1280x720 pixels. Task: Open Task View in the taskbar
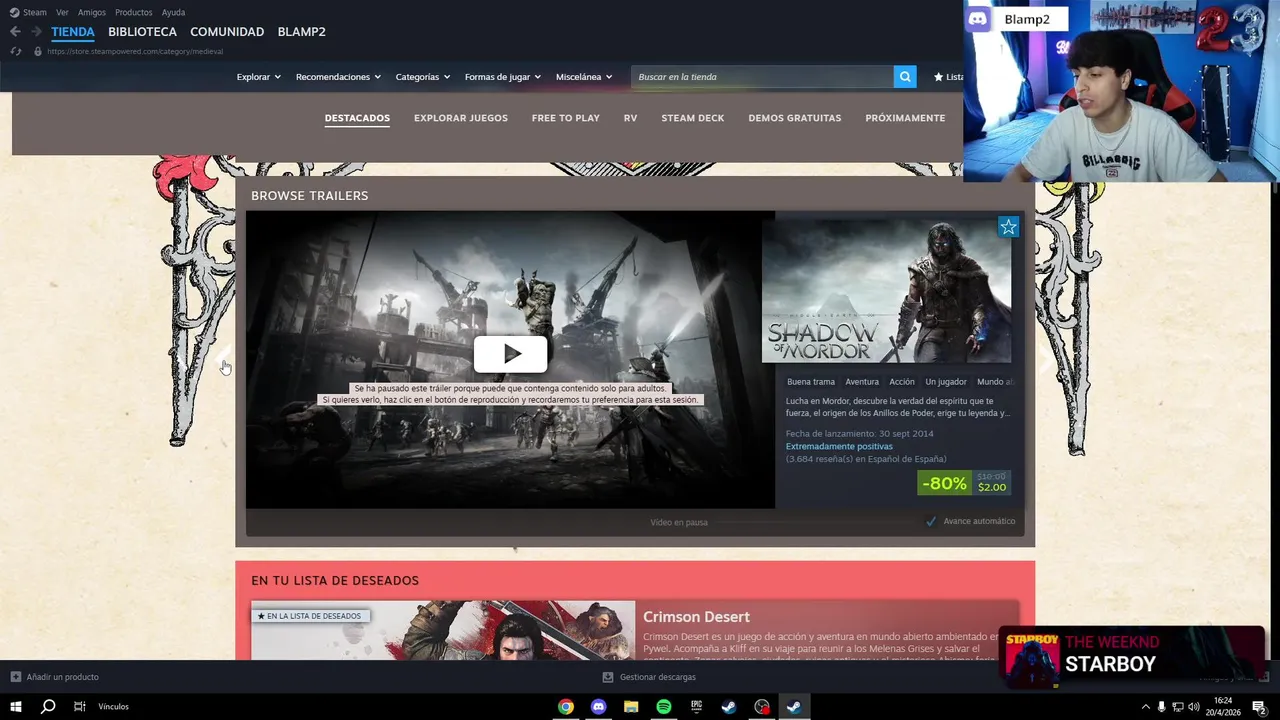click(79, 706)
